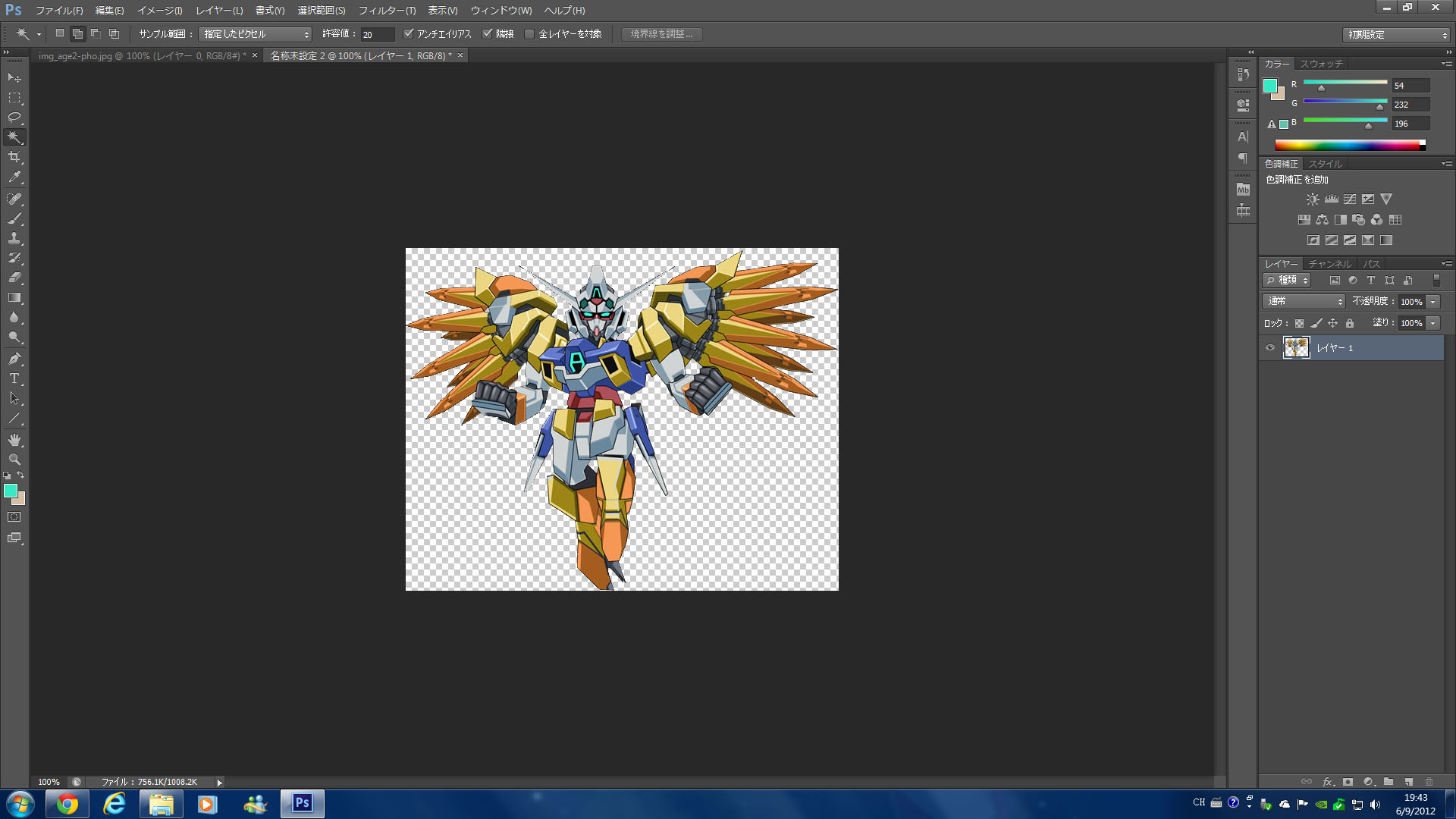Click the 境界線を調整 button
The image size is (1456, 819).
tap(661, 34)
